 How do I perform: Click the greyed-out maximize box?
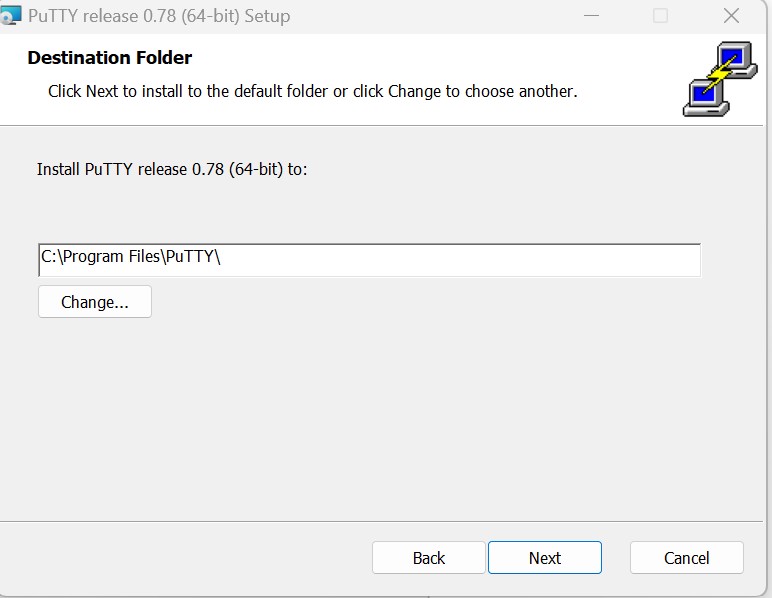(x=660, y=16)
